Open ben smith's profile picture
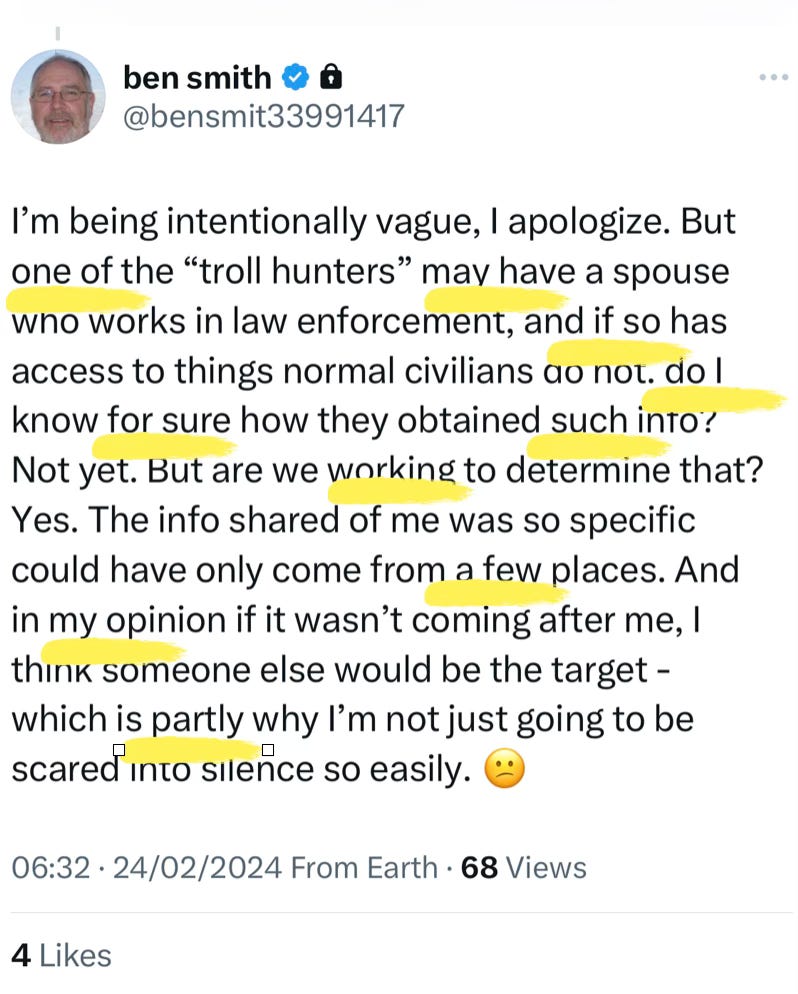 (58, 97)
